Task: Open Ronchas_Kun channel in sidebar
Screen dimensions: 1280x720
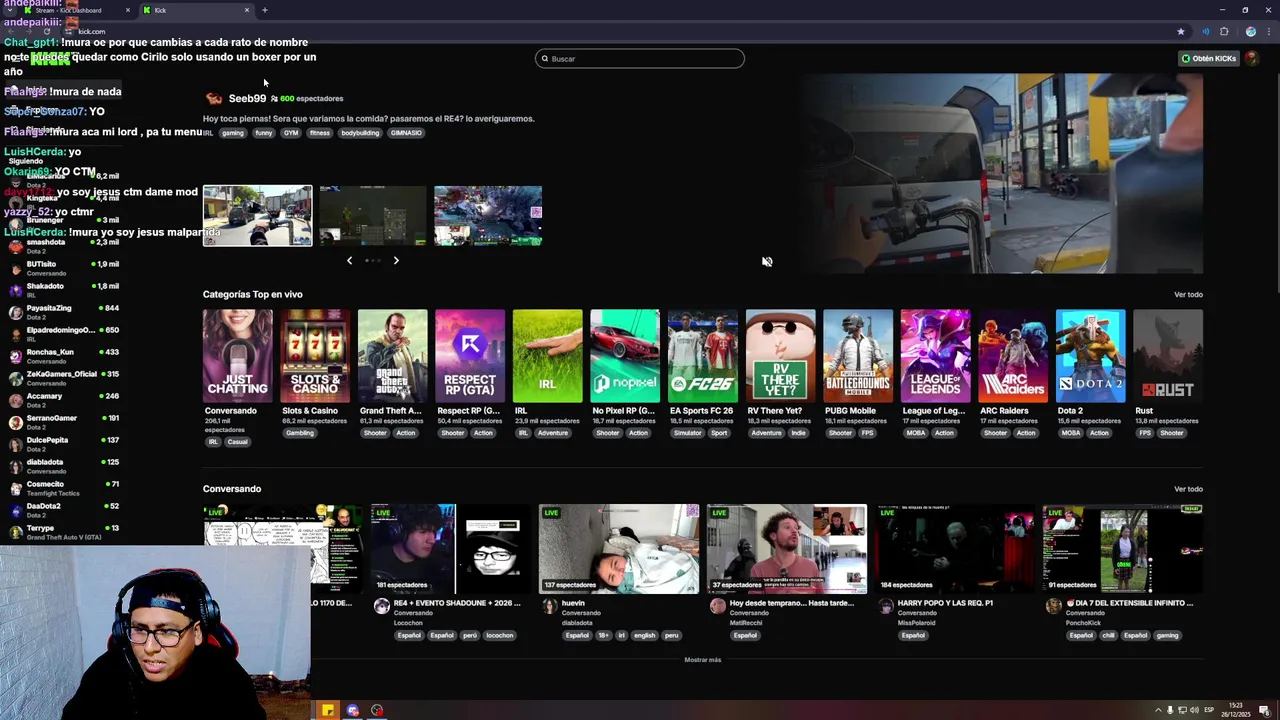Action: click(x=62, y=356)
